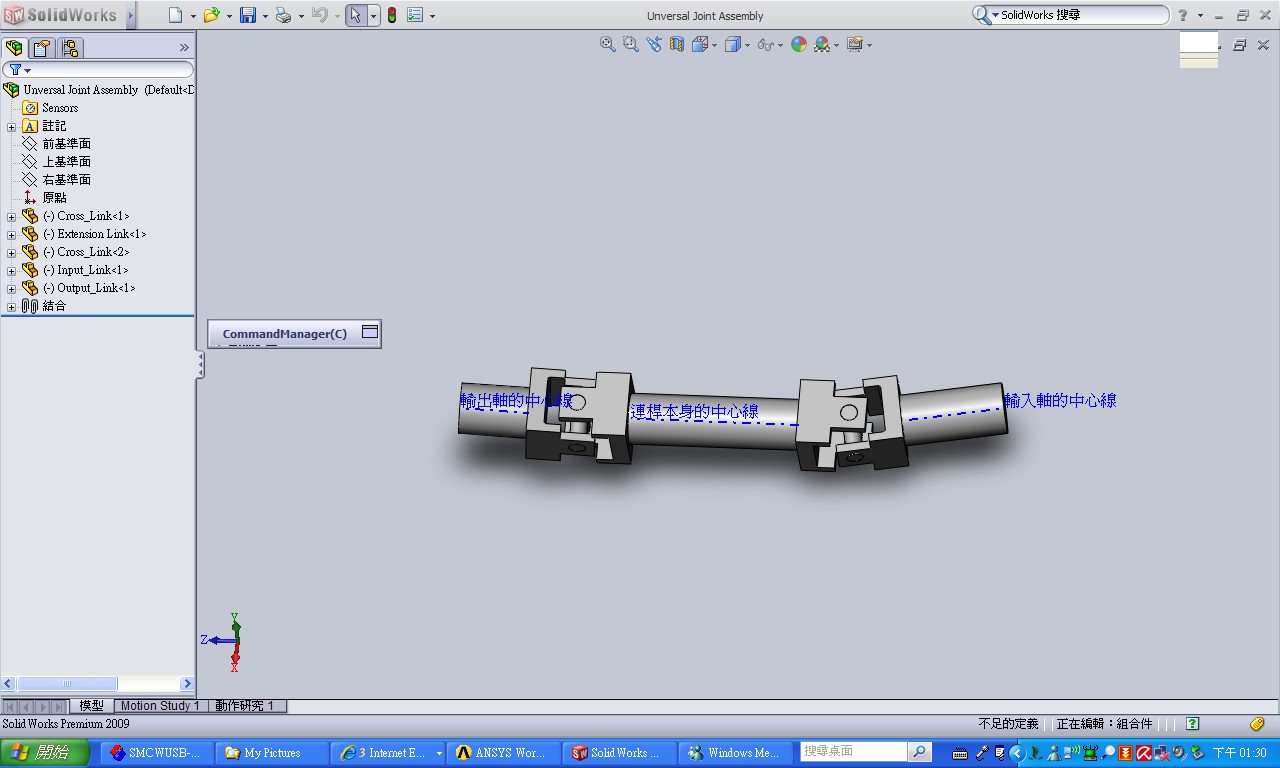The width and height of the screenshot is (1280, 768).
Task: Click the View Orientation cube icon
Action: 700,44
